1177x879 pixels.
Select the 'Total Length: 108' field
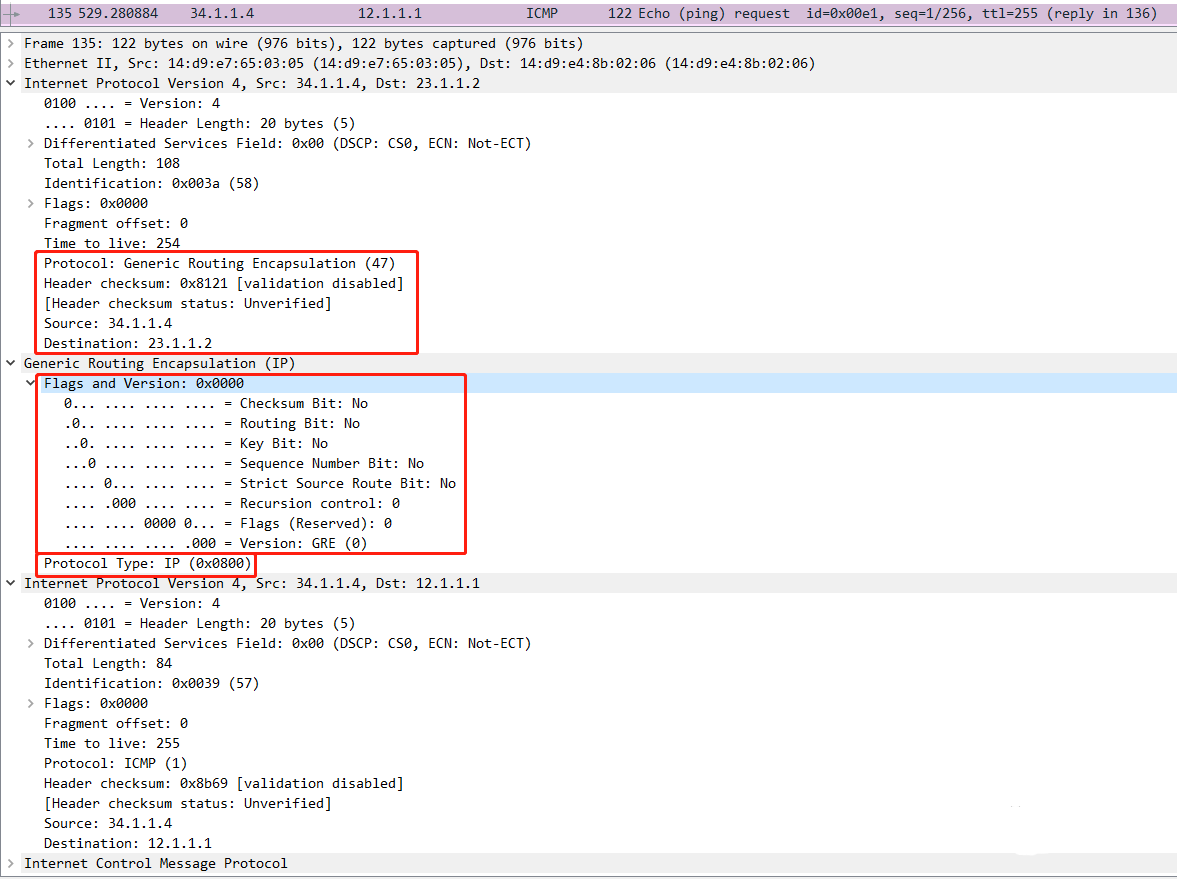click(112, 164)
